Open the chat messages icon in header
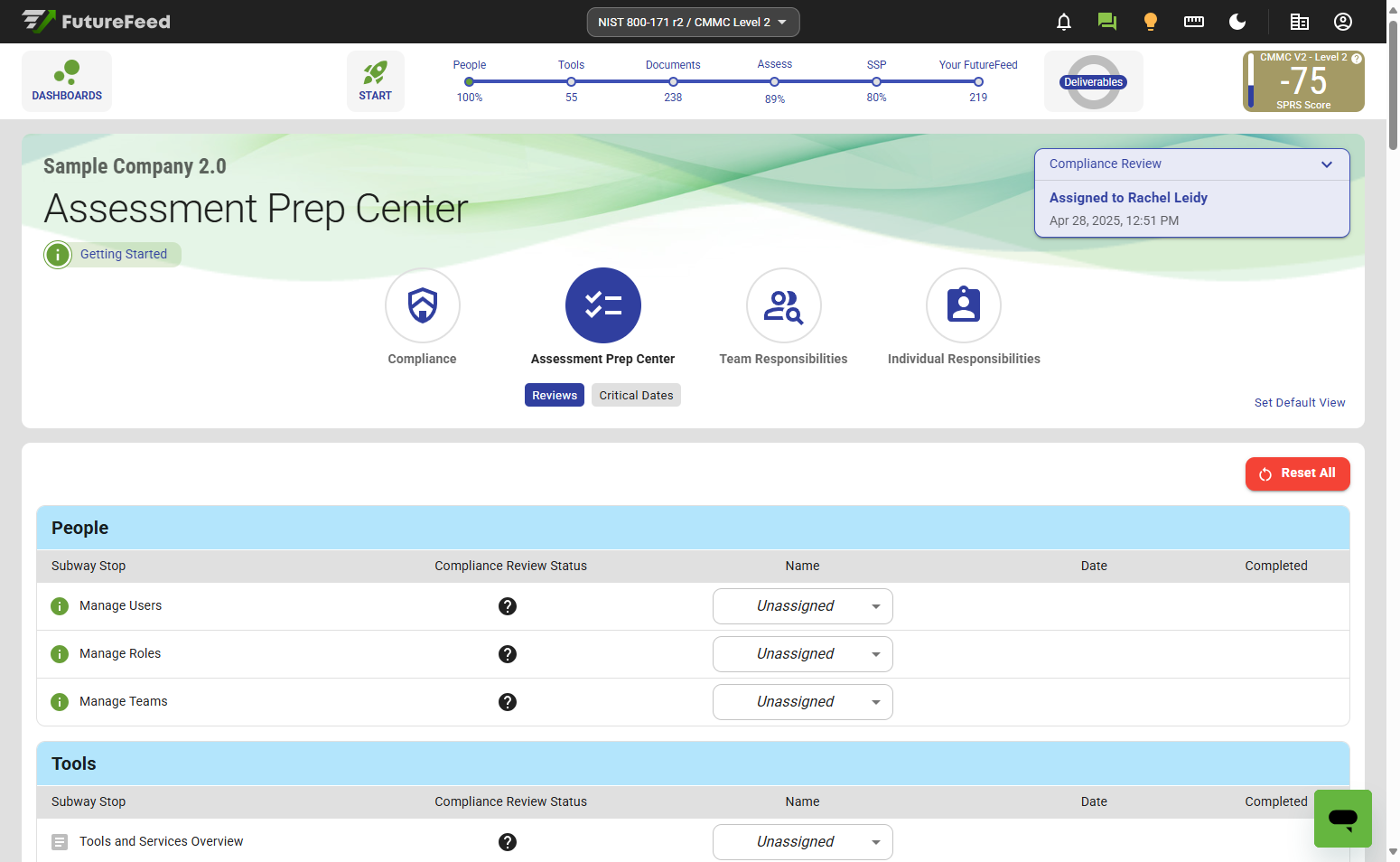The image size is (1400, 862). [x=1106, y=22]
